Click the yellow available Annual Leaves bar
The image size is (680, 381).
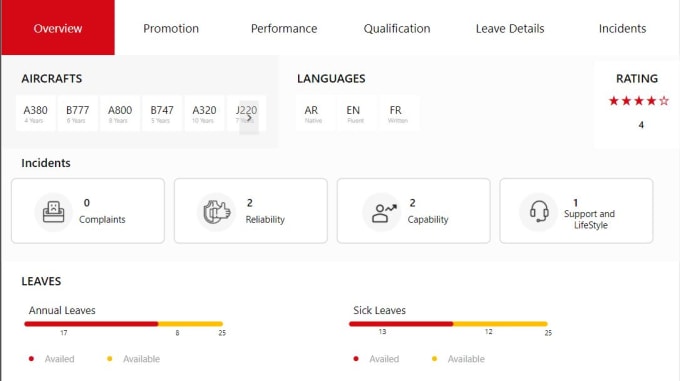190,324
